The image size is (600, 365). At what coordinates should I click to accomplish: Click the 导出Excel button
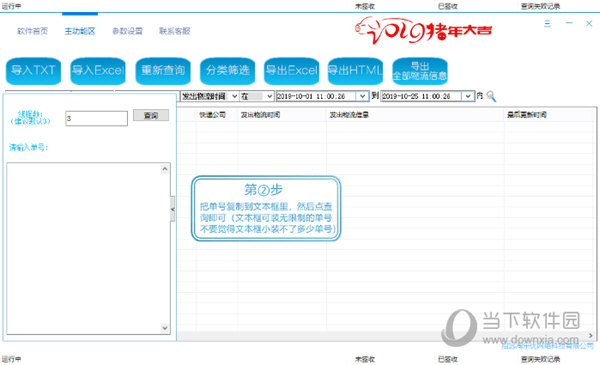pyautogui.click(x=292, y=71)
